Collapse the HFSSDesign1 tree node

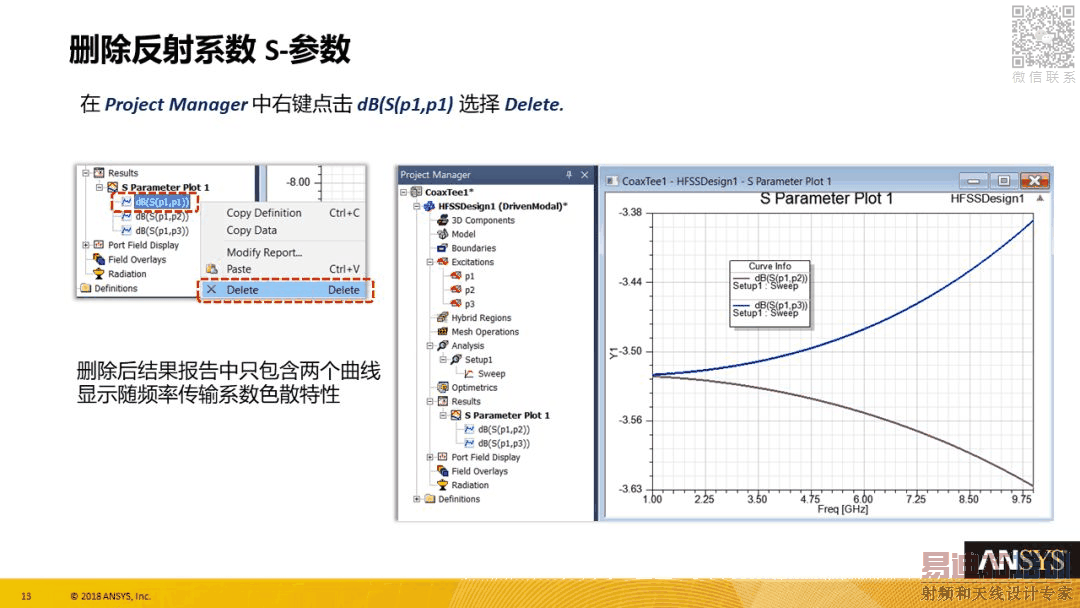pos(417,206)
